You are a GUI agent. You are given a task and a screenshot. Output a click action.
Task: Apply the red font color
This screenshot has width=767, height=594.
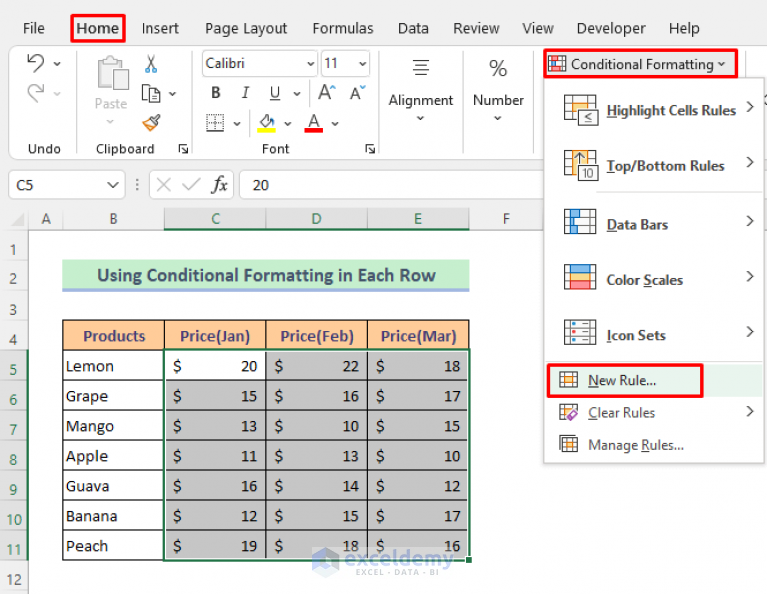click(x=314, y=123)
